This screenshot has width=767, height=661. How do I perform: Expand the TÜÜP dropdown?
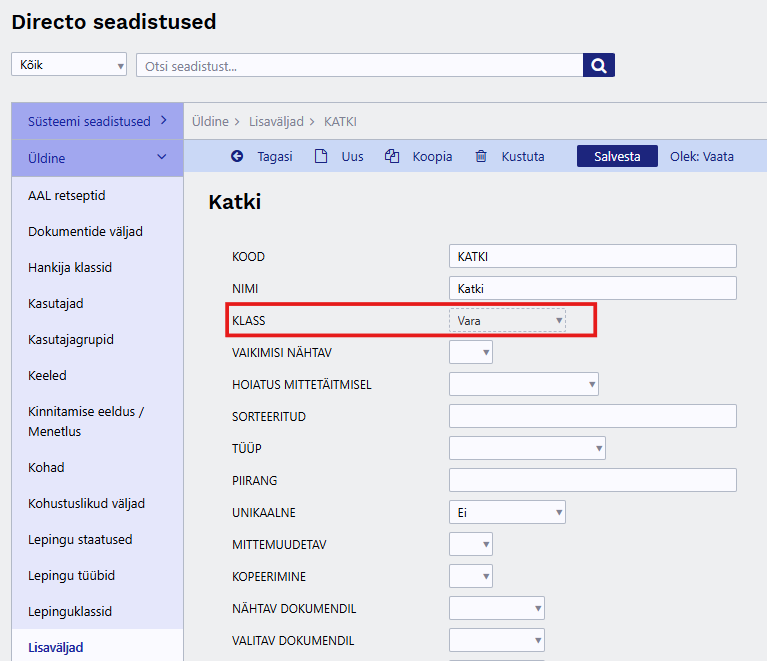tap(527, 448)
